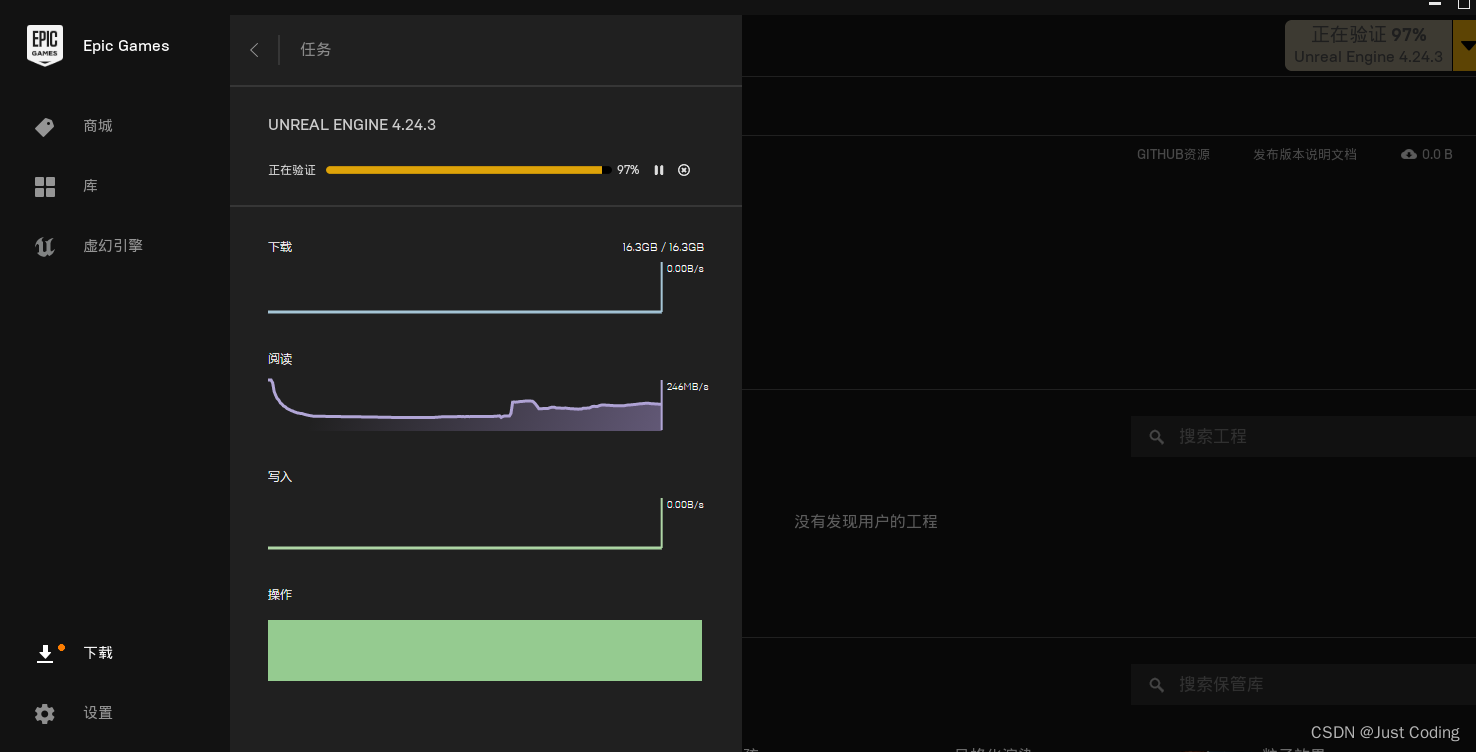Image resolution: width=1476 pixels, height=752 pixels.
Task: Focus the 搜索工程 search field
Action: pos(1303,437)
